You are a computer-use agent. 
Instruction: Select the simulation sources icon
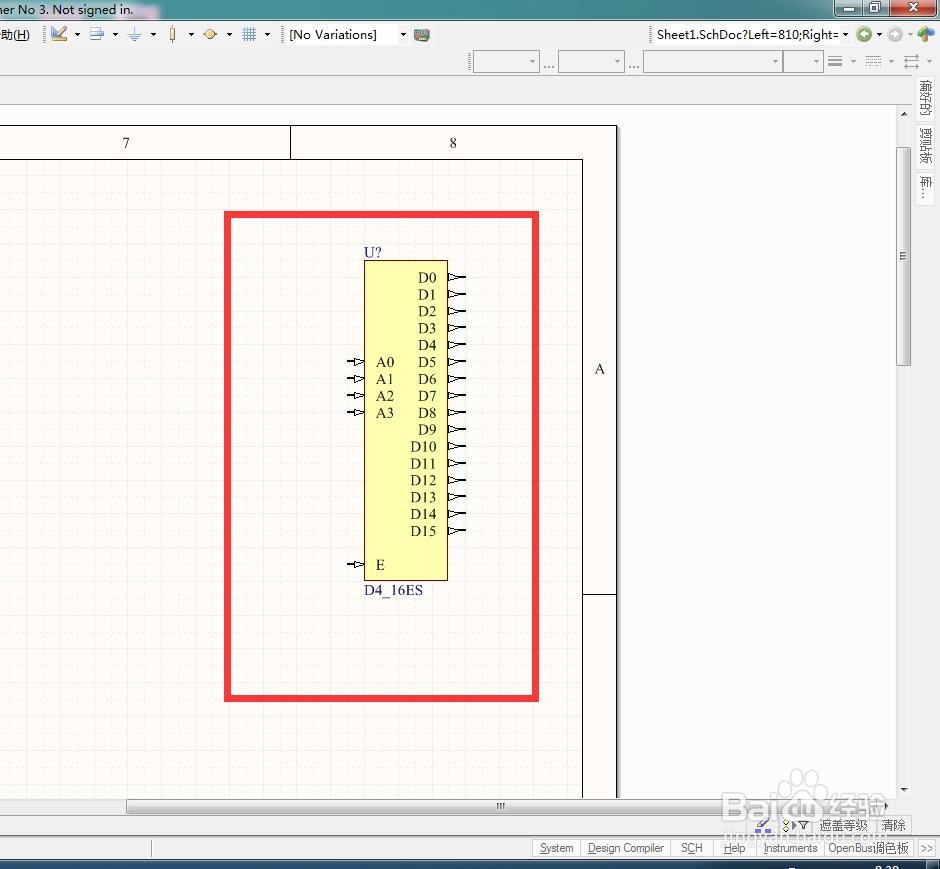210,34
